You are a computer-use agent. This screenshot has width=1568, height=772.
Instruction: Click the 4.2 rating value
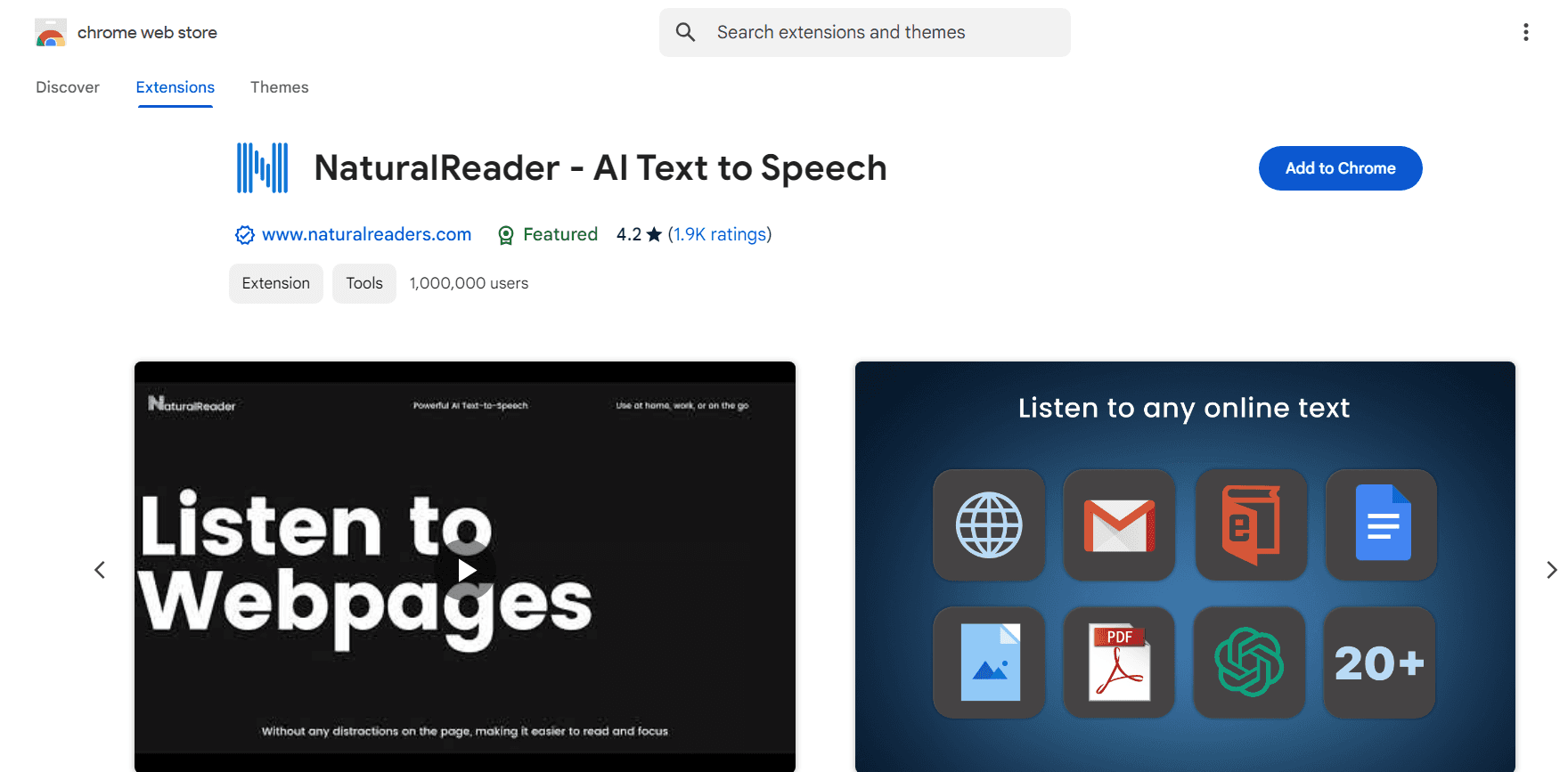629,235
